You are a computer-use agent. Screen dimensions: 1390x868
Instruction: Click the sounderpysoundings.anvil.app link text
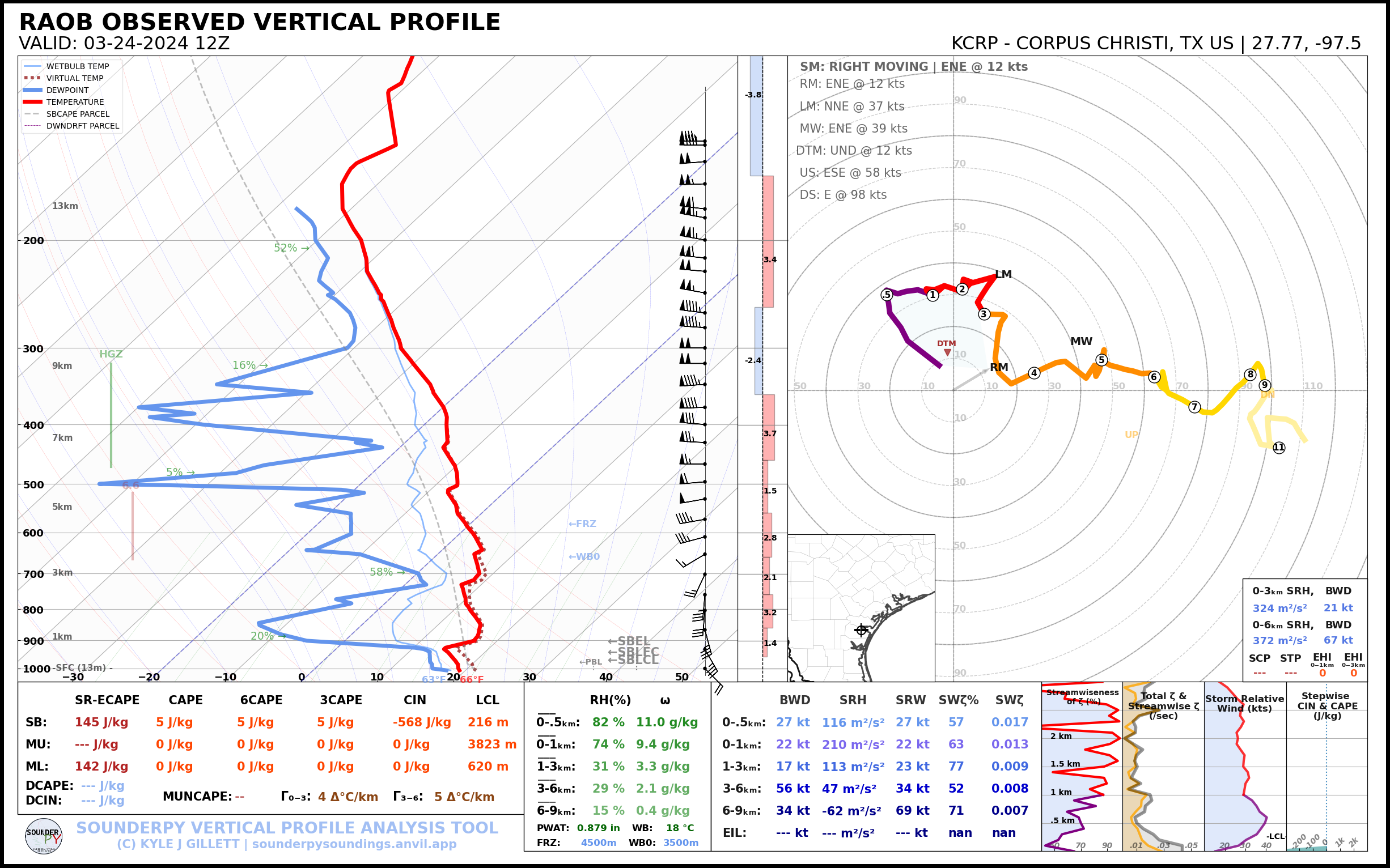coord(354,844)
